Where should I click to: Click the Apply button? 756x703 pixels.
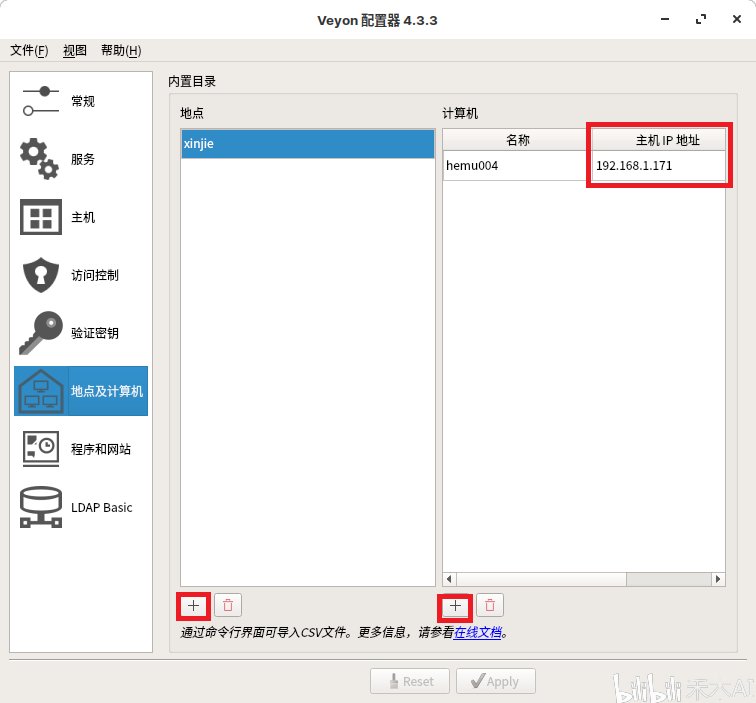(x=496, y=681)
